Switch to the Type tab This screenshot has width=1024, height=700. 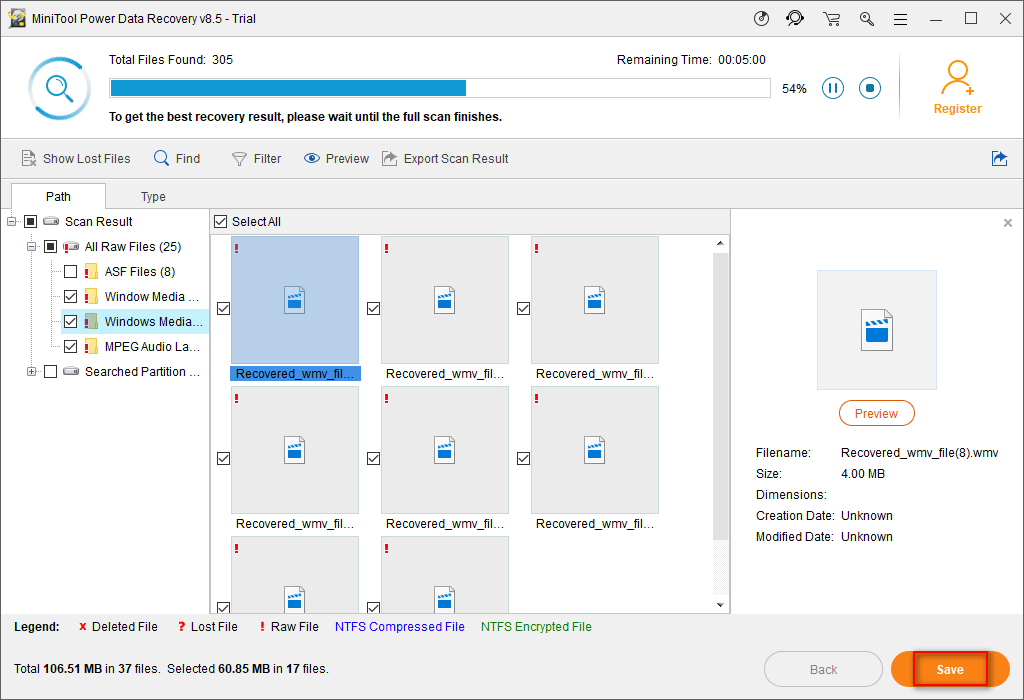point(153,197)
